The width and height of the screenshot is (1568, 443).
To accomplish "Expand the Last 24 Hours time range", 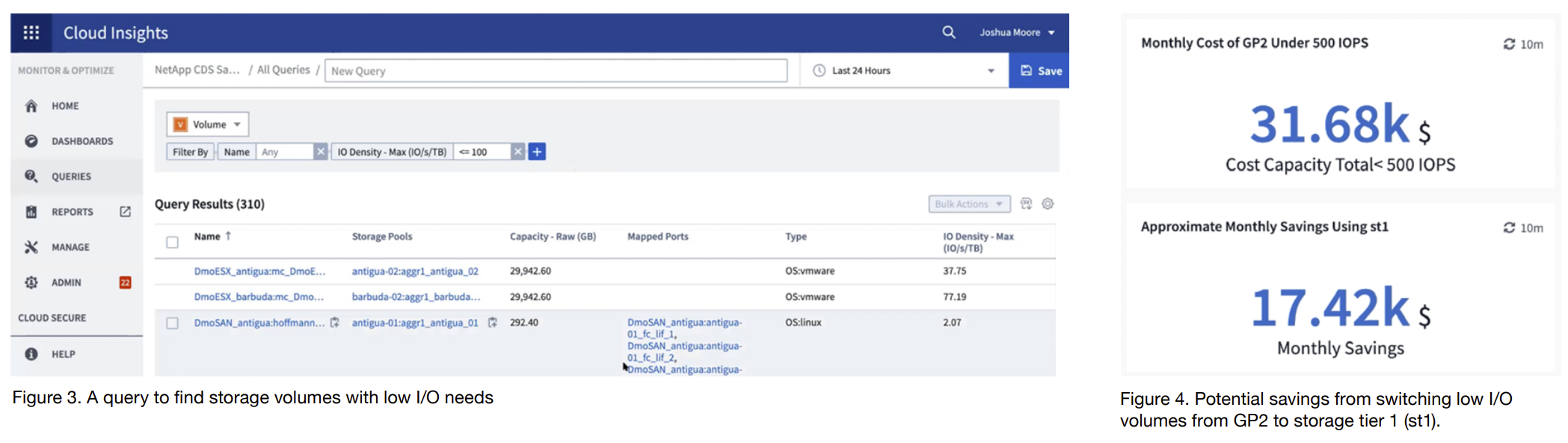I will coord(904,70).
